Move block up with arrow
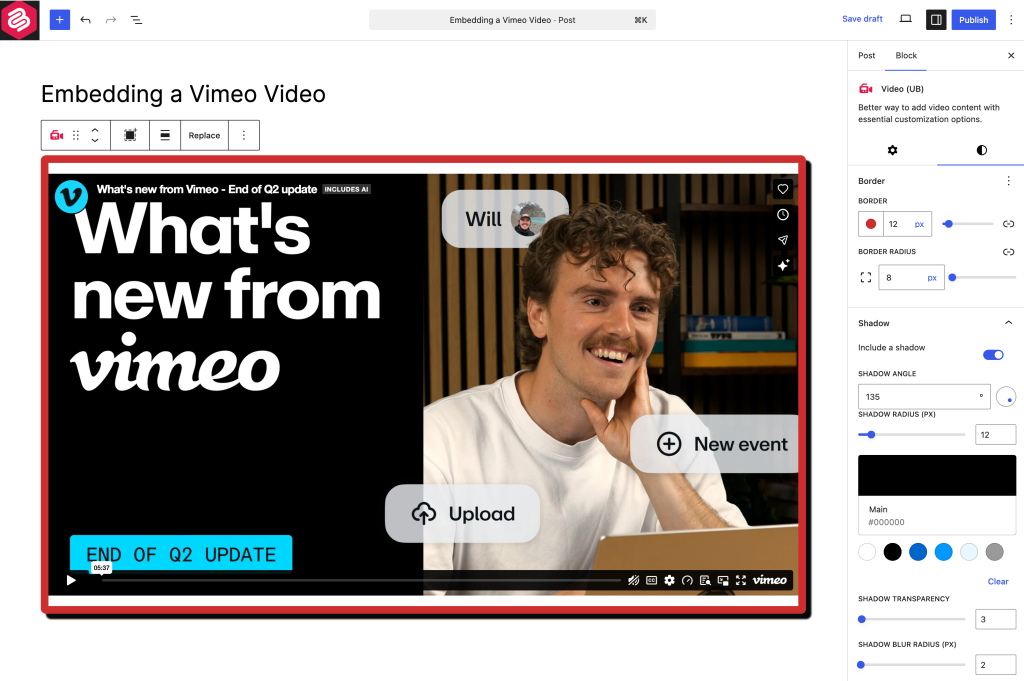Screen dimensions: 1024x681 click(95, 129)
